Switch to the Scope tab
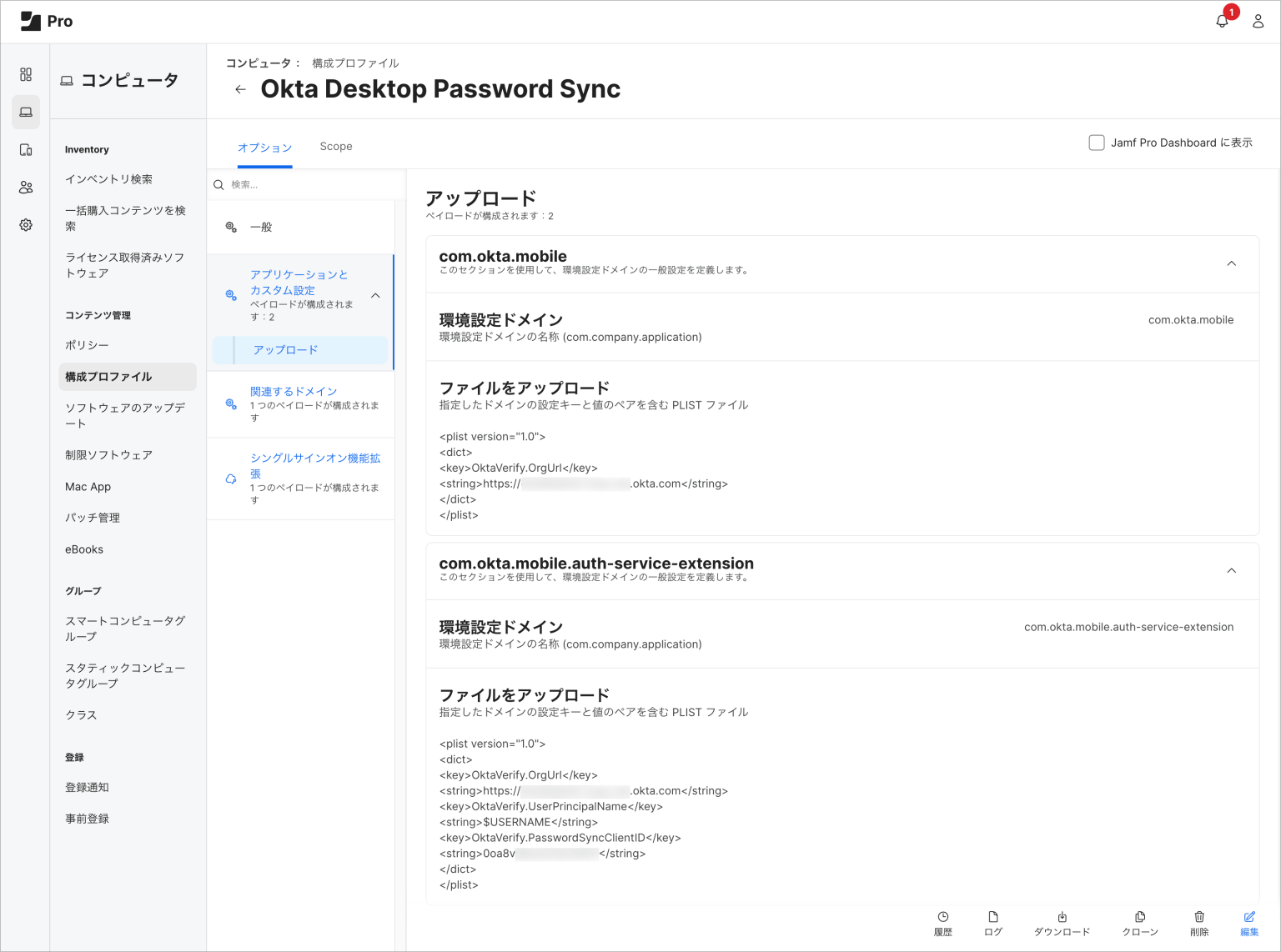 [x=336, y=146]
